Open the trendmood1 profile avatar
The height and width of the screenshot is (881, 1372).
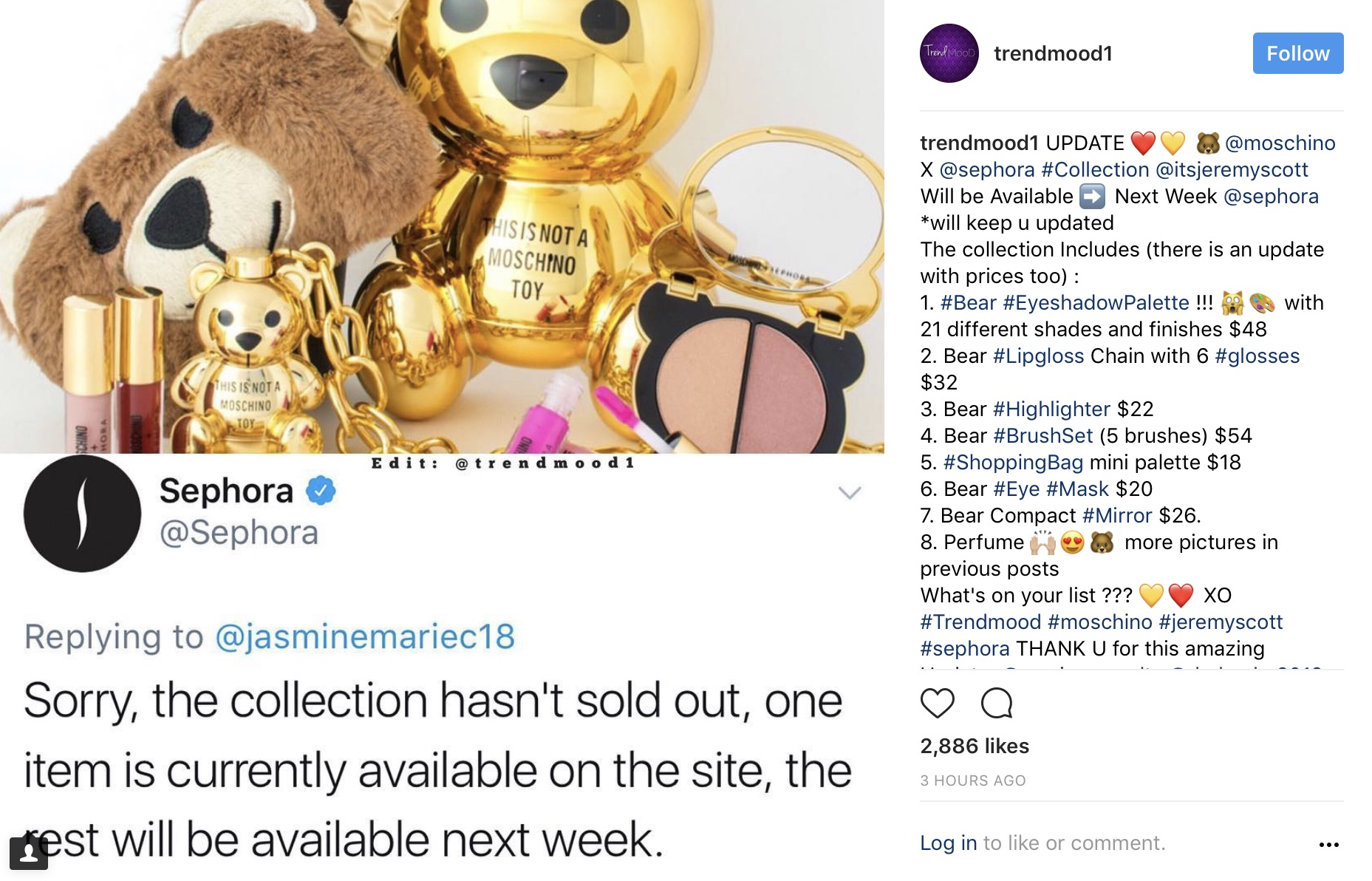coord(949,53)
